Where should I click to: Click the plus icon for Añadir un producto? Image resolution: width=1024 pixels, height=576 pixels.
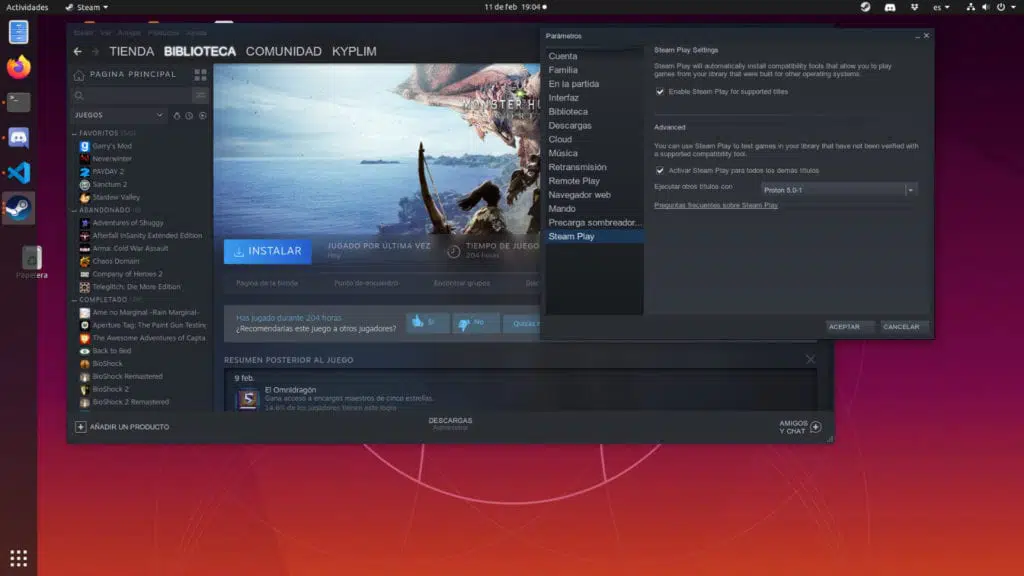tap(80, 427)
